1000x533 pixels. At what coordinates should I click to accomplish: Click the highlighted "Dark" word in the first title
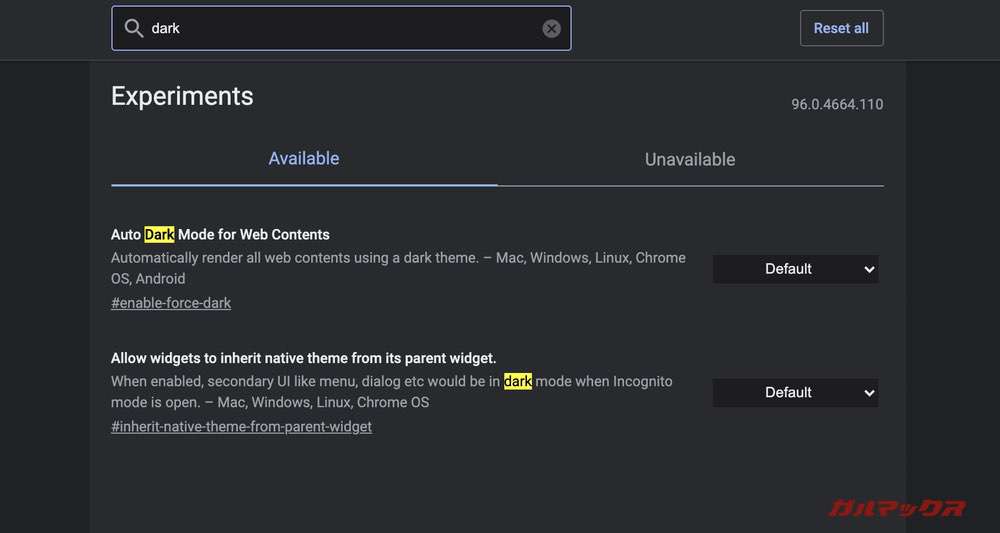tap(159, 235)
